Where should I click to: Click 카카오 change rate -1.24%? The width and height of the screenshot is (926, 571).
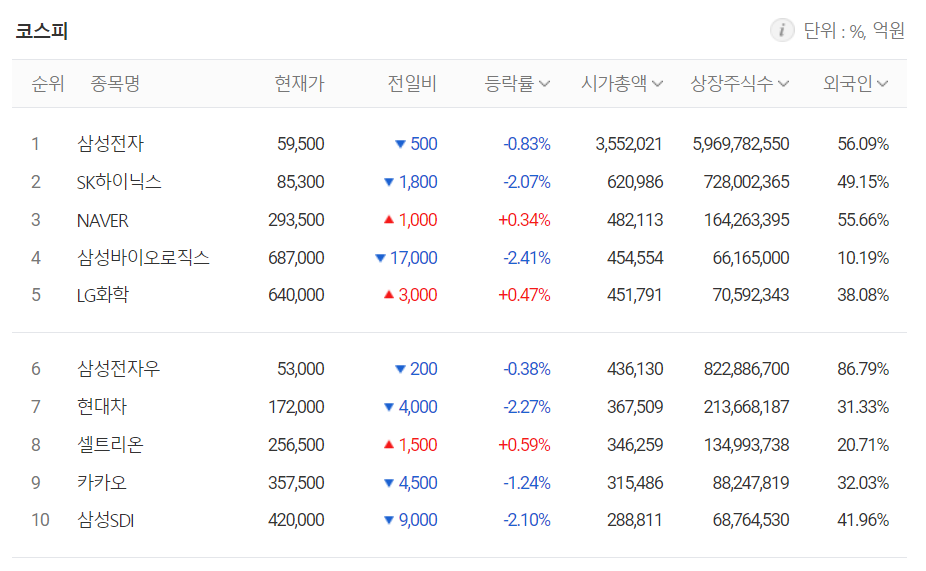coord(527,482)
